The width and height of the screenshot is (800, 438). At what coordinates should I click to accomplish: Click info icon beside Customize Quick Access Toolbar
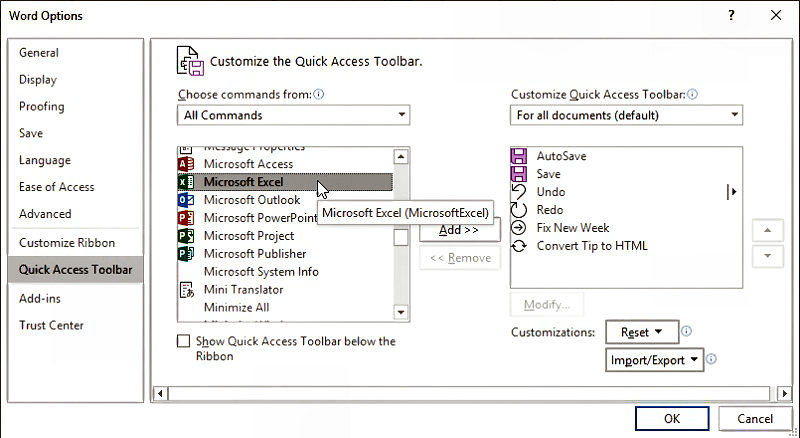pos(692,94)
